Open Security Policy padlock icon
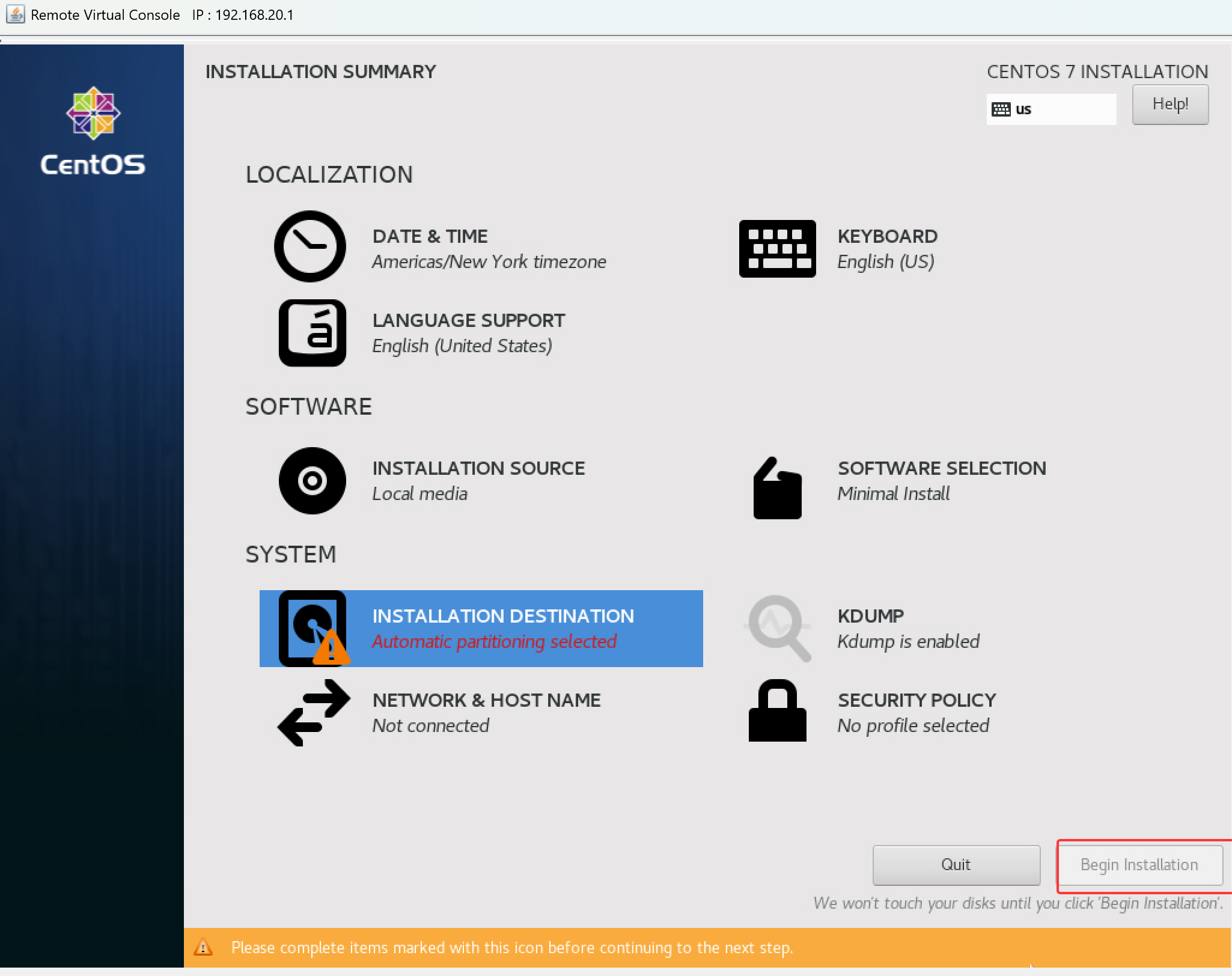The width and height of the screenshot is (1232, 976). [x=777, y=710]
